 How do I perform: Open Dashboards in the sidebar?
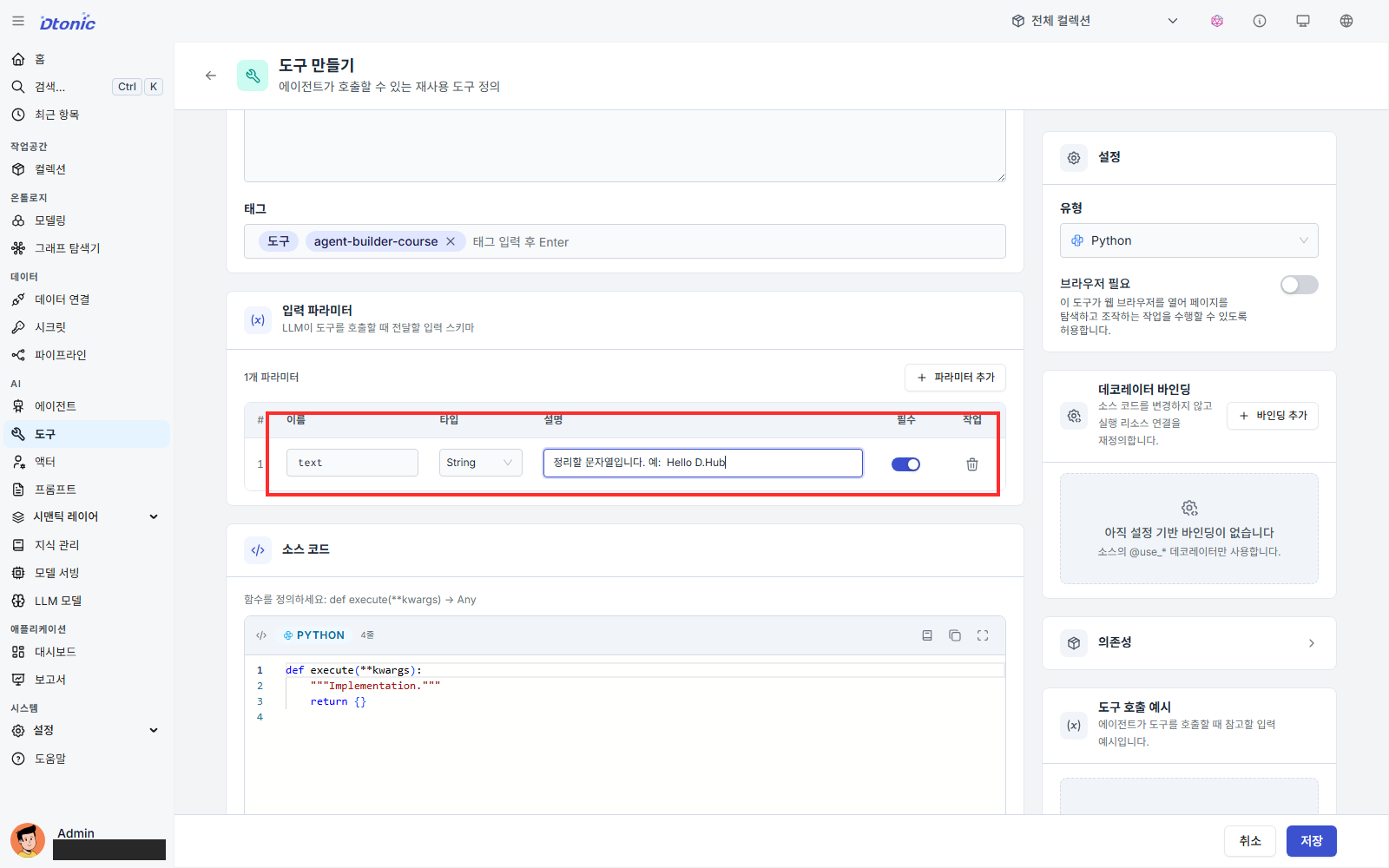pyautogui.click(x=85, y=652)
